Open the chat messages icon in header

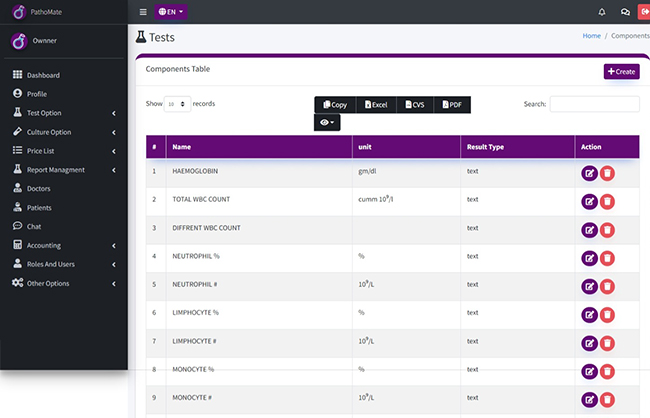coord(625,12)
